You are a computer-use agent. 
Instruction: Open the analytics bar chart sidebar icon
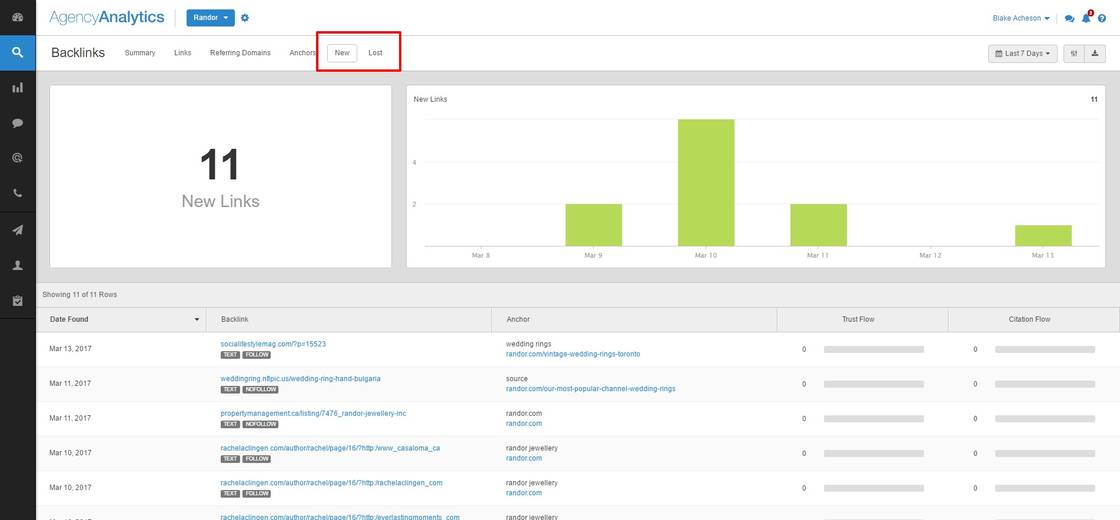coord(18,88)
